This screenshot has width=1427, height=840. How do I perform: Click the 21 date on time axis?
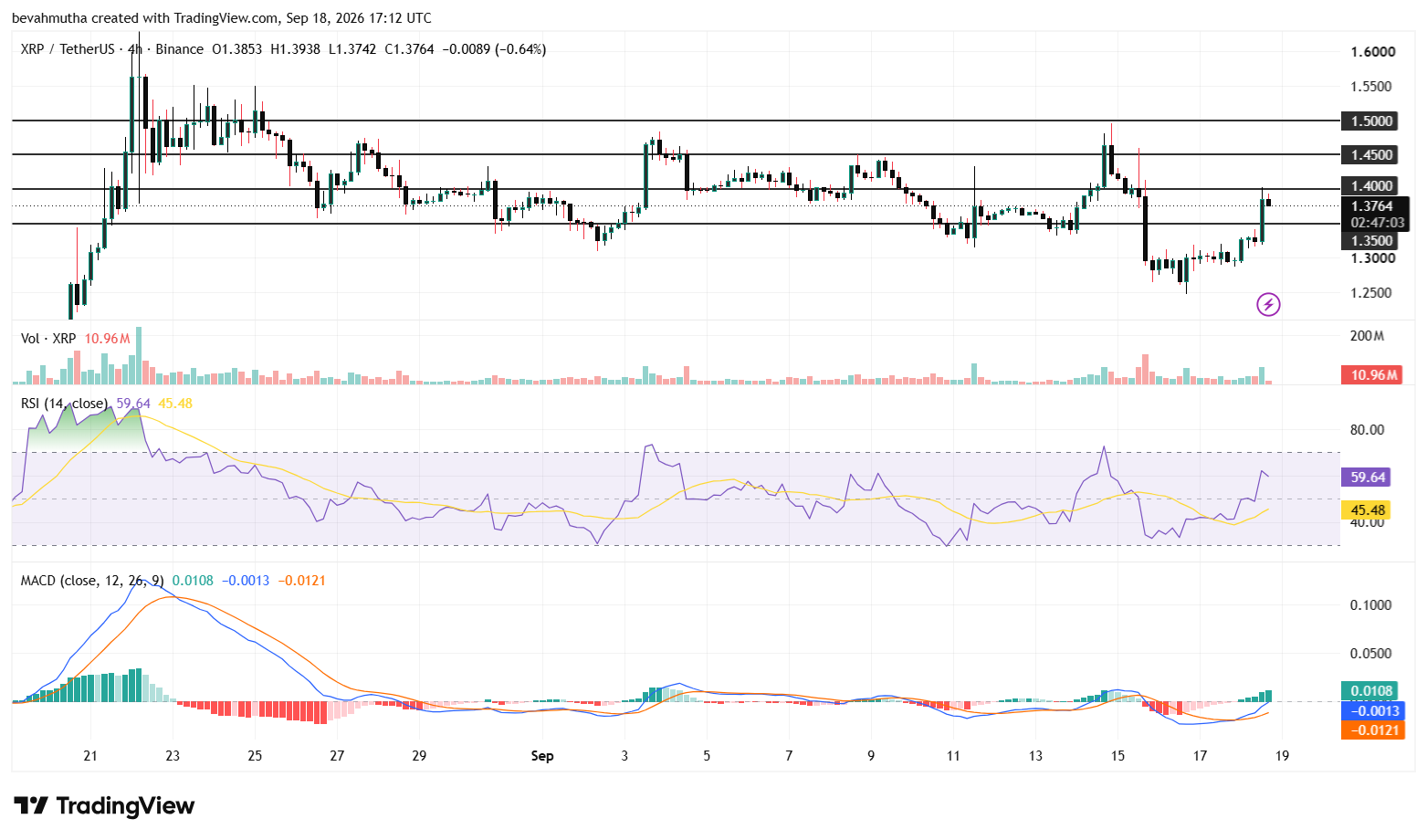point(89,756)
